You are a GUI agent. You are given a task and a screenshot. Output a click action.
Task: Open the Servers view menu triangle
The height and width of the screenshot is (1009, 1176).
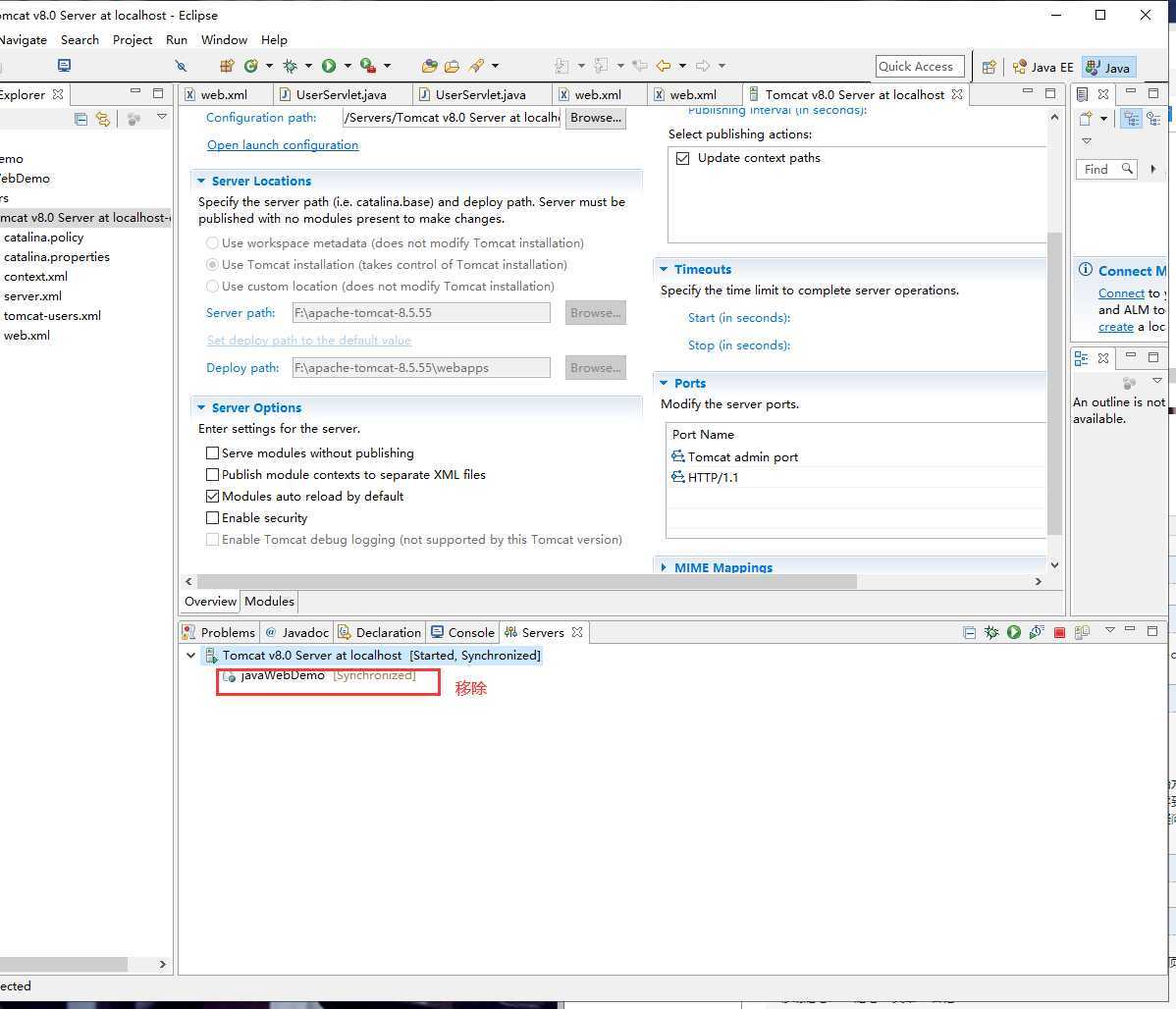tap(1110, 630)
